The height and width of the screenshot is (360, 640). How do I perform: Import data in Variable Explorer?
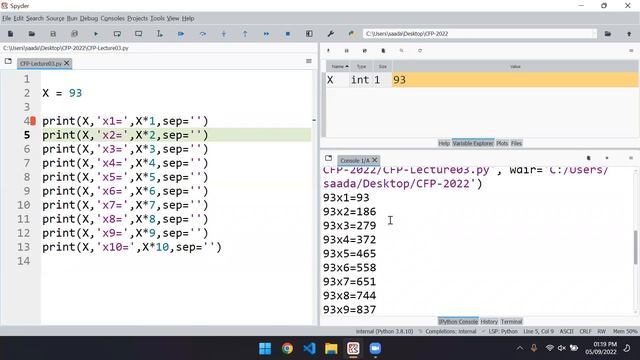(328, 51)
